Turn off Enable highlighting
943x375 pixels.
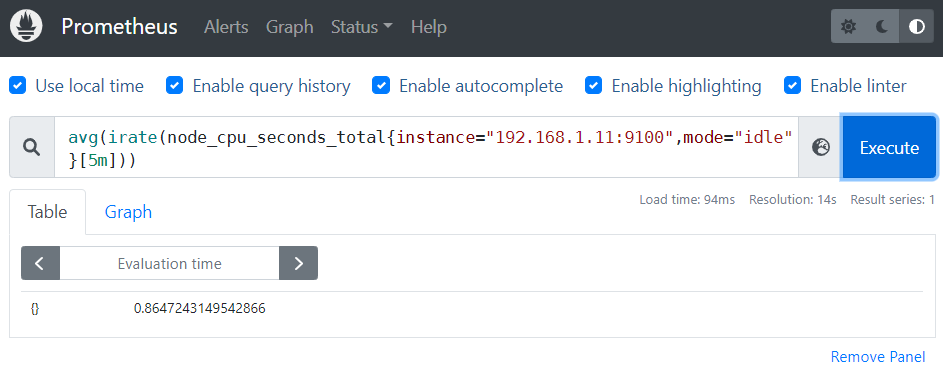pos(594,86)
